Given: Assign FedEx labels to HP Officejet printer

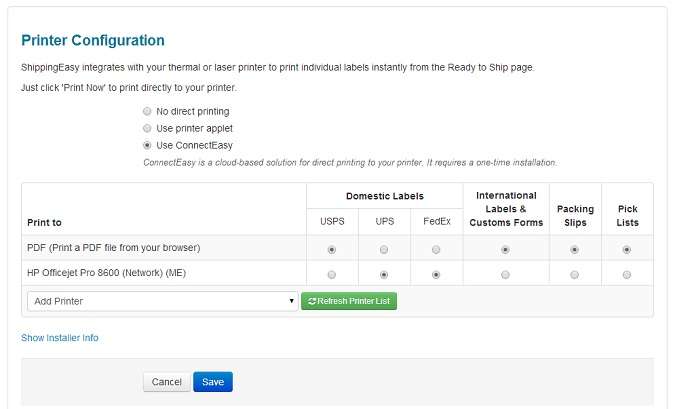Looking at the screenshot, I should coord(436,274).
